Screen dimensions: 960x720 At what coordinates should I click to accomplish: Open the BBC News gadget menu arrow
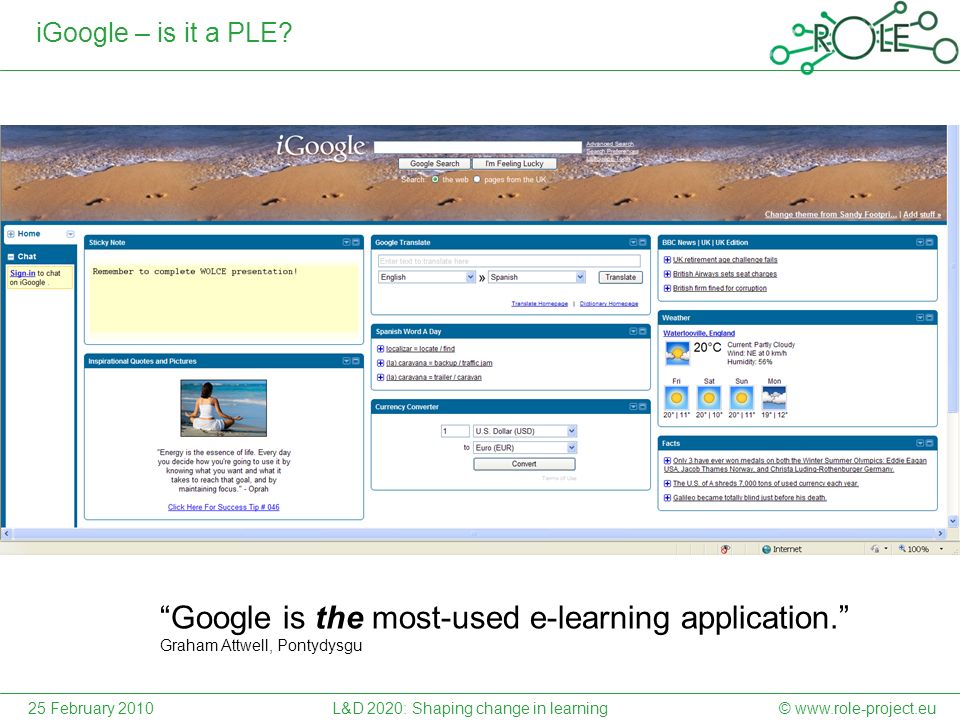920,242
